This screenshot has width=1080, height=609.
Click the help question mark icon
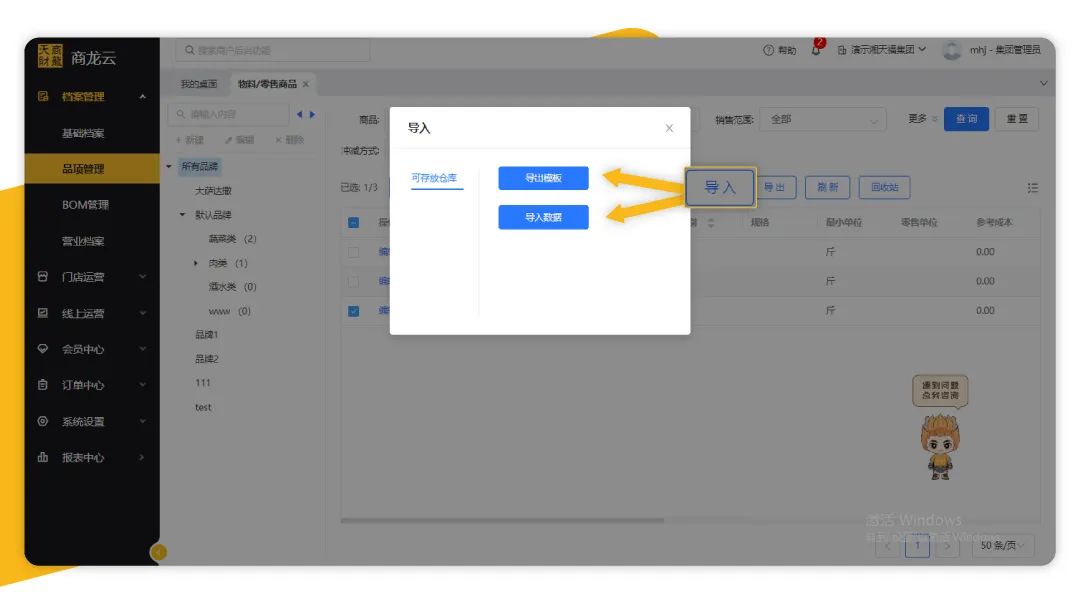click(x=768, y=50)
